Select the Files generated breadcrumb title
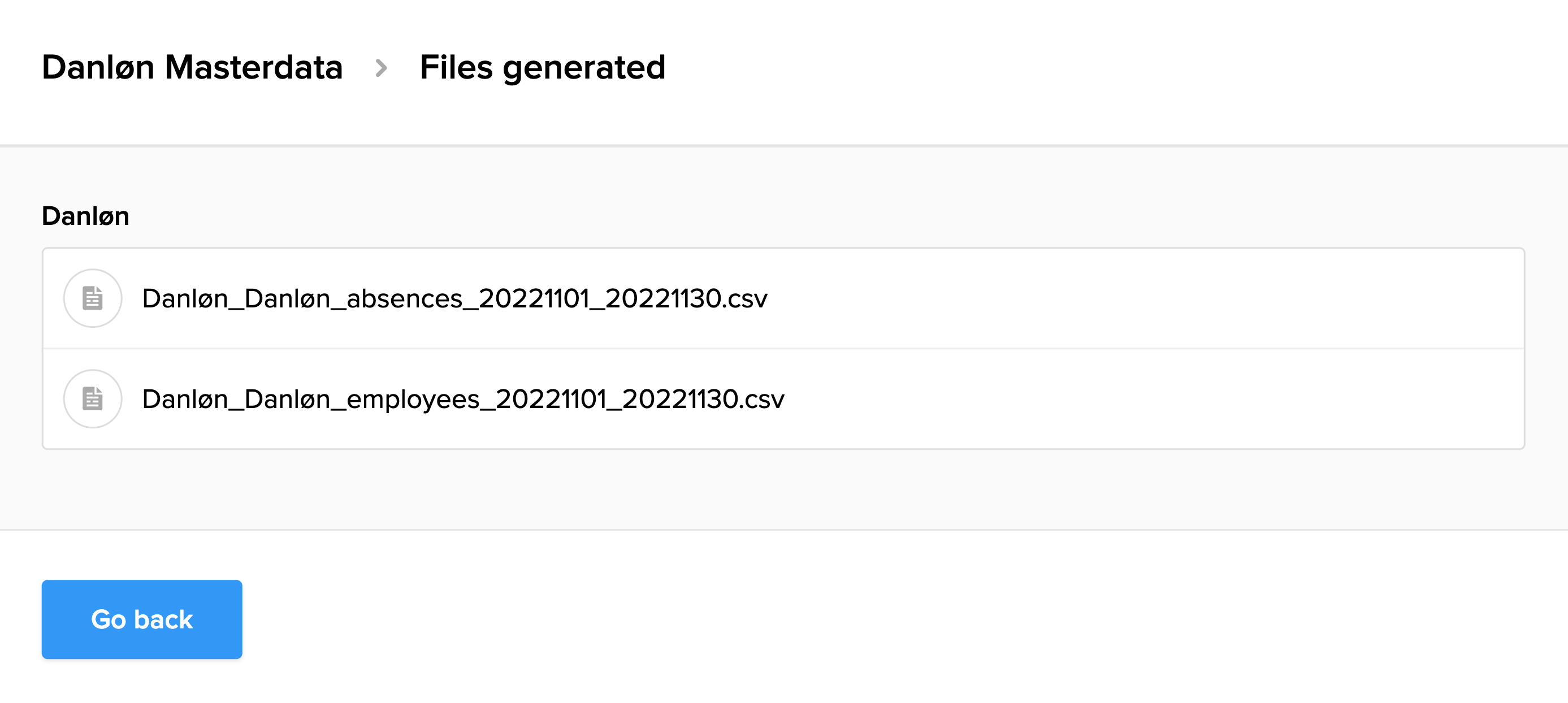Screen dimensions: 1568x703 pos(542,67)
